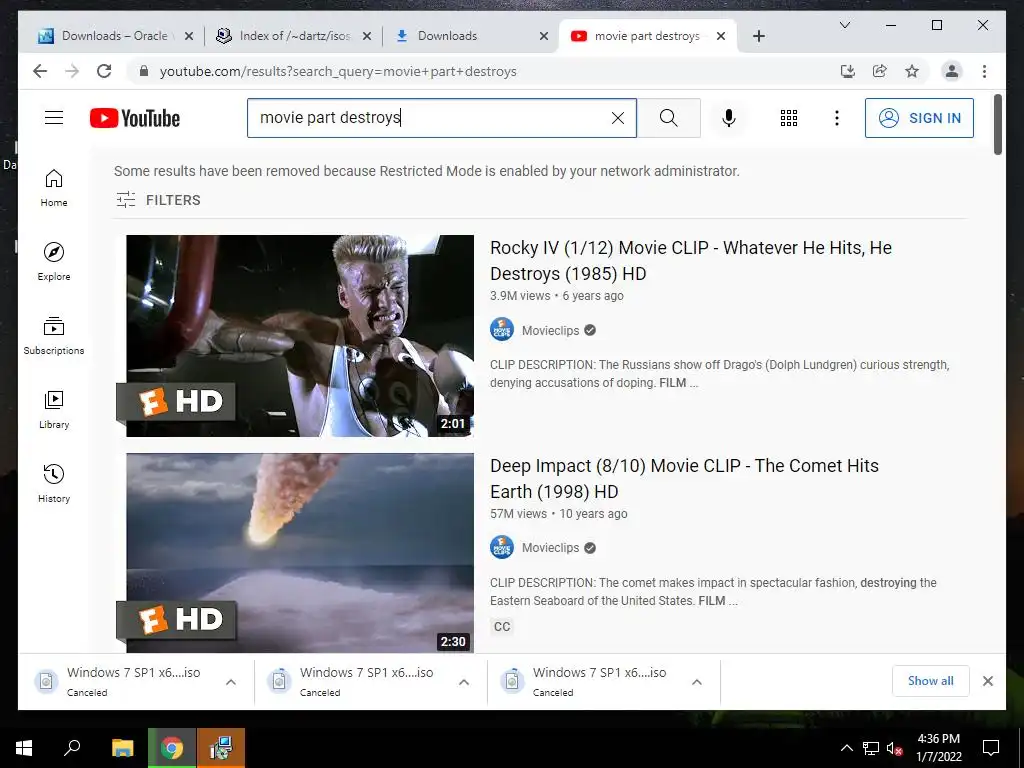Open a new tab with plus

pos(759,36)
